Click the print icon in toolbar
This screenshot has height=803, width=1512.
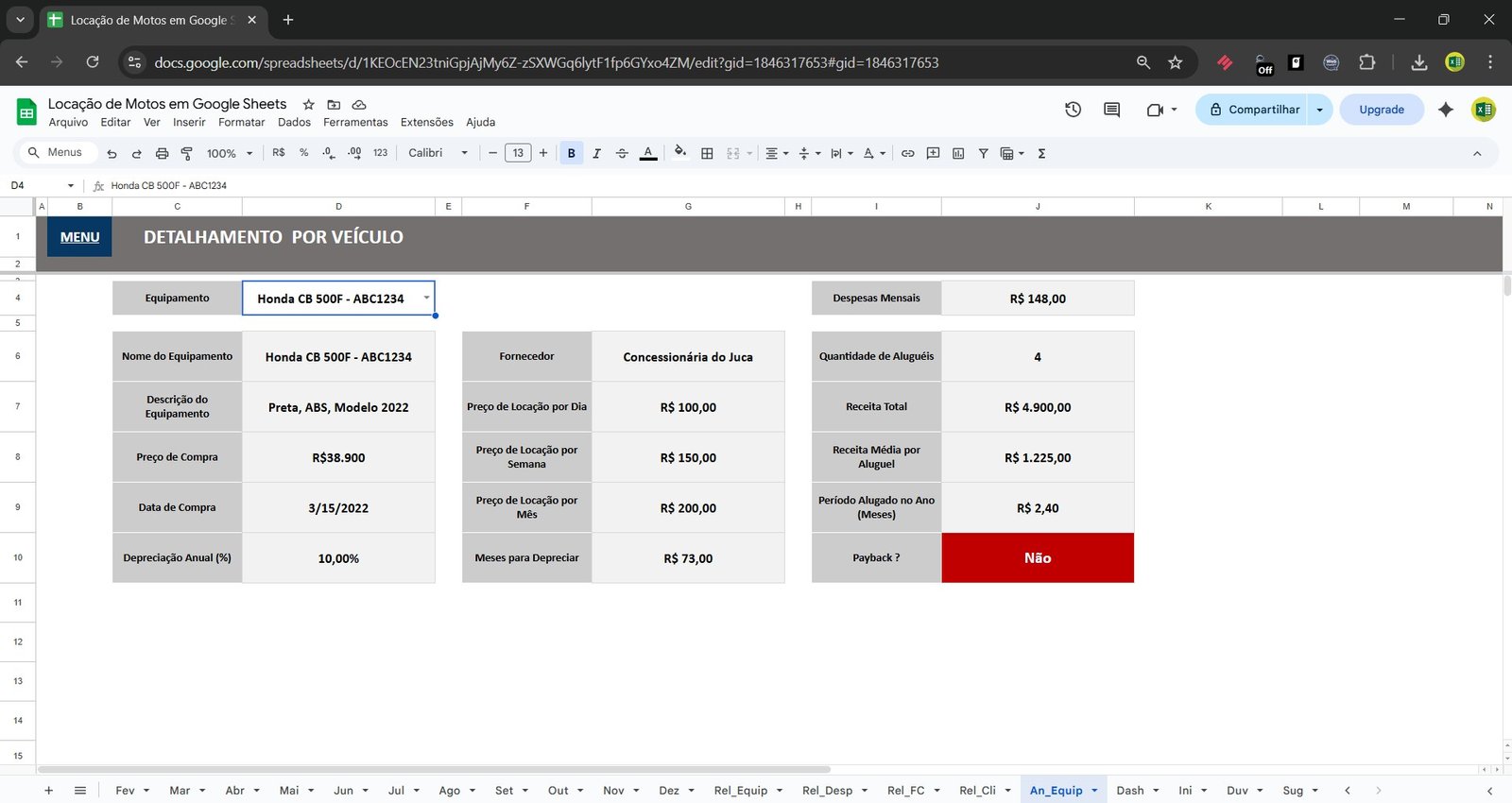point(162,153)
